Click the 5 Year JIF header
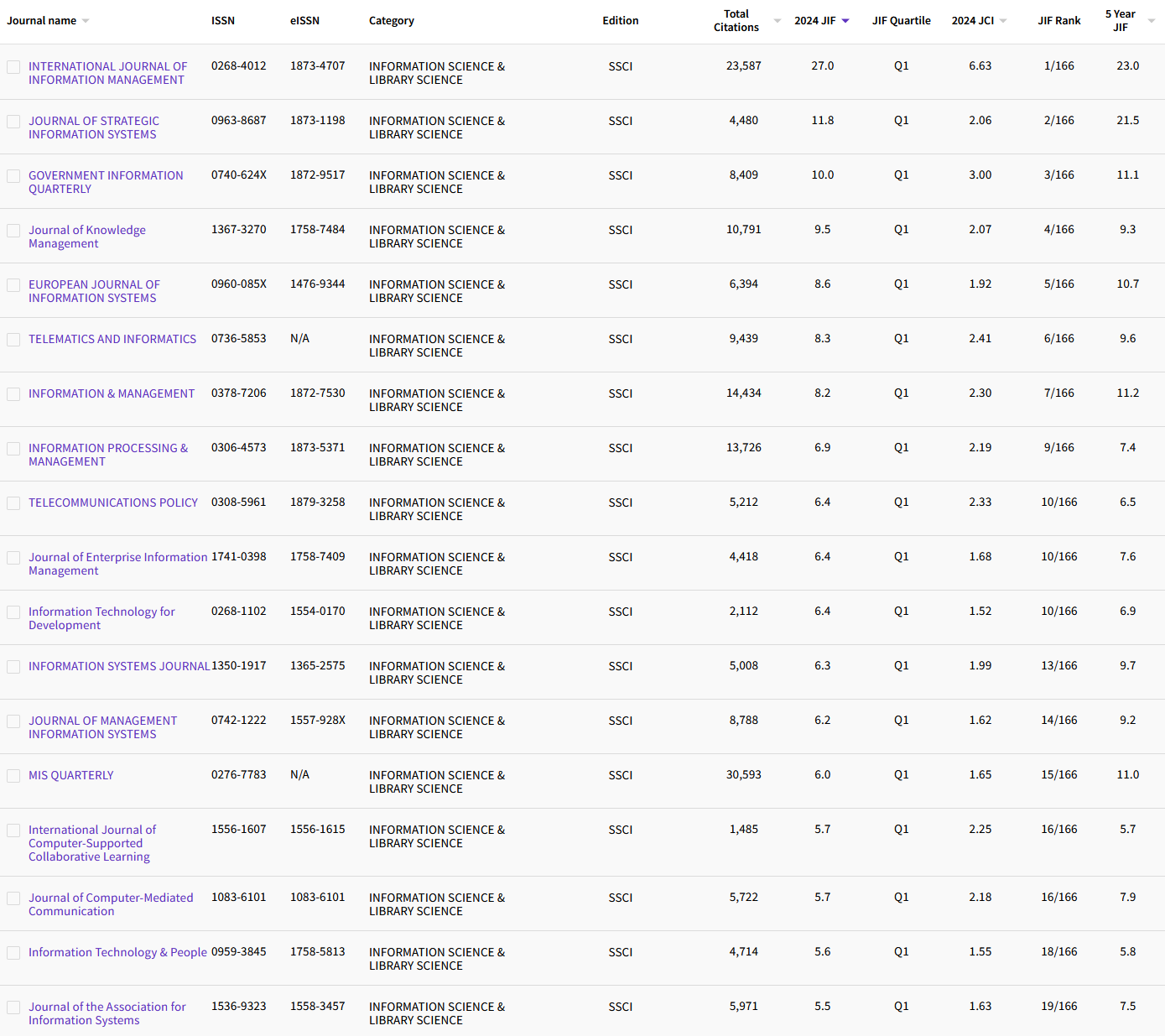1165x1036 pixels. point(1121,21)
